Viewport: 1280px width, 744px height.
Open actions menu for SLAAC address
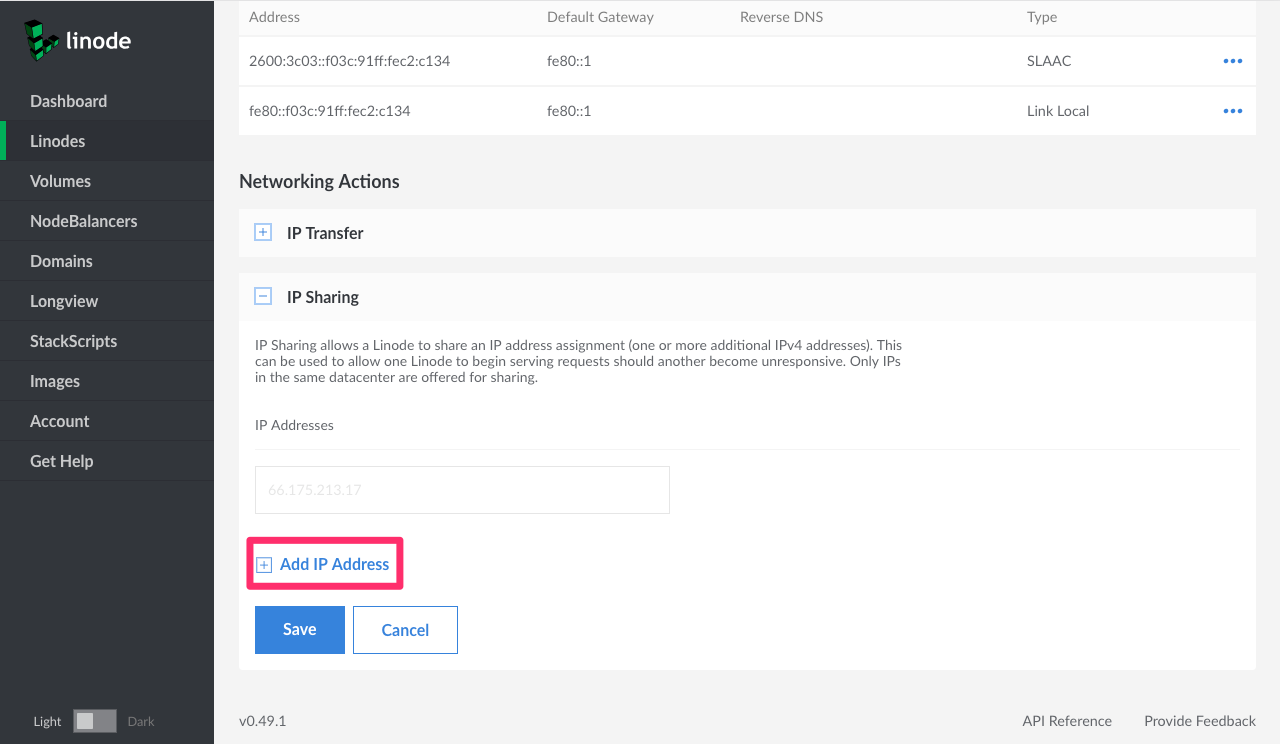point(1232,61)
